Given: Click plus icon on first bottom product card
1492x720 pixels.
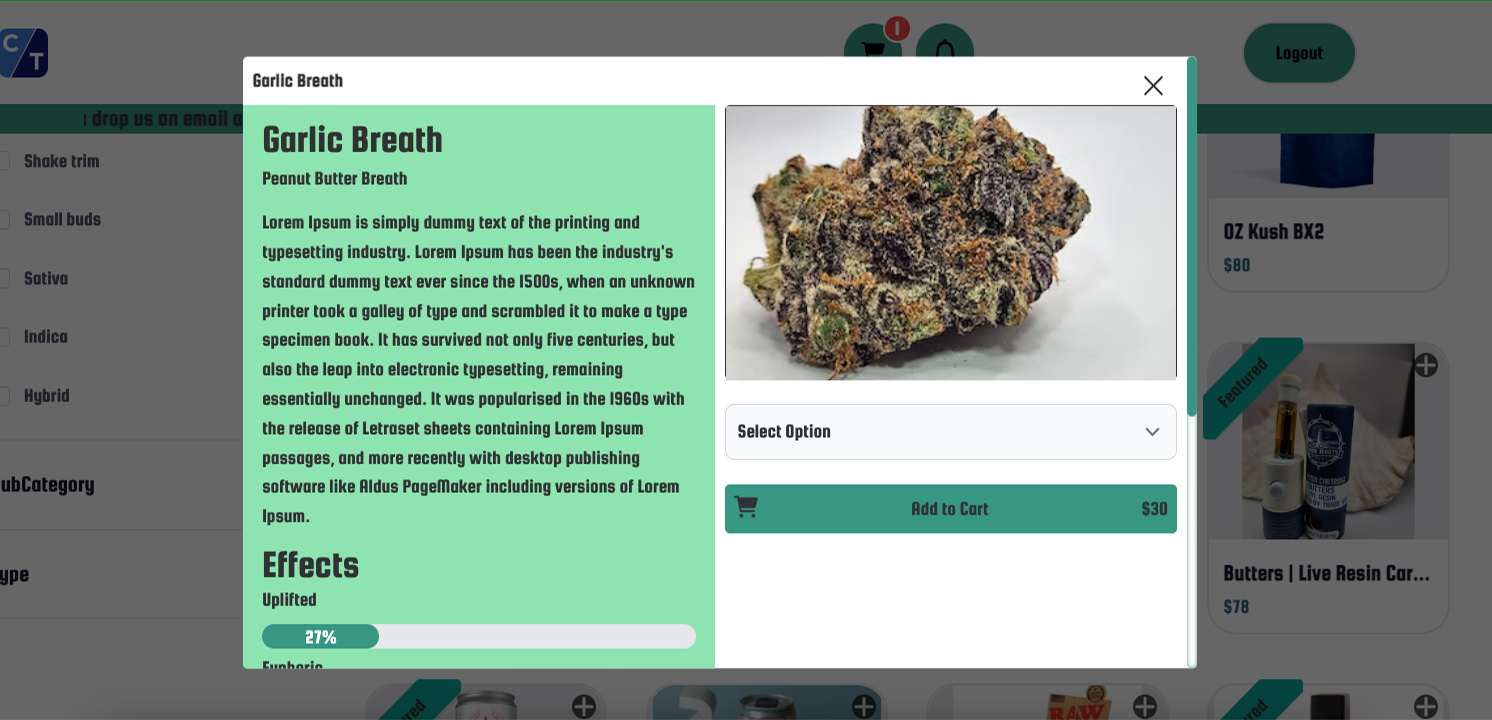Looking at the screenshot, I should click(584, 707).
